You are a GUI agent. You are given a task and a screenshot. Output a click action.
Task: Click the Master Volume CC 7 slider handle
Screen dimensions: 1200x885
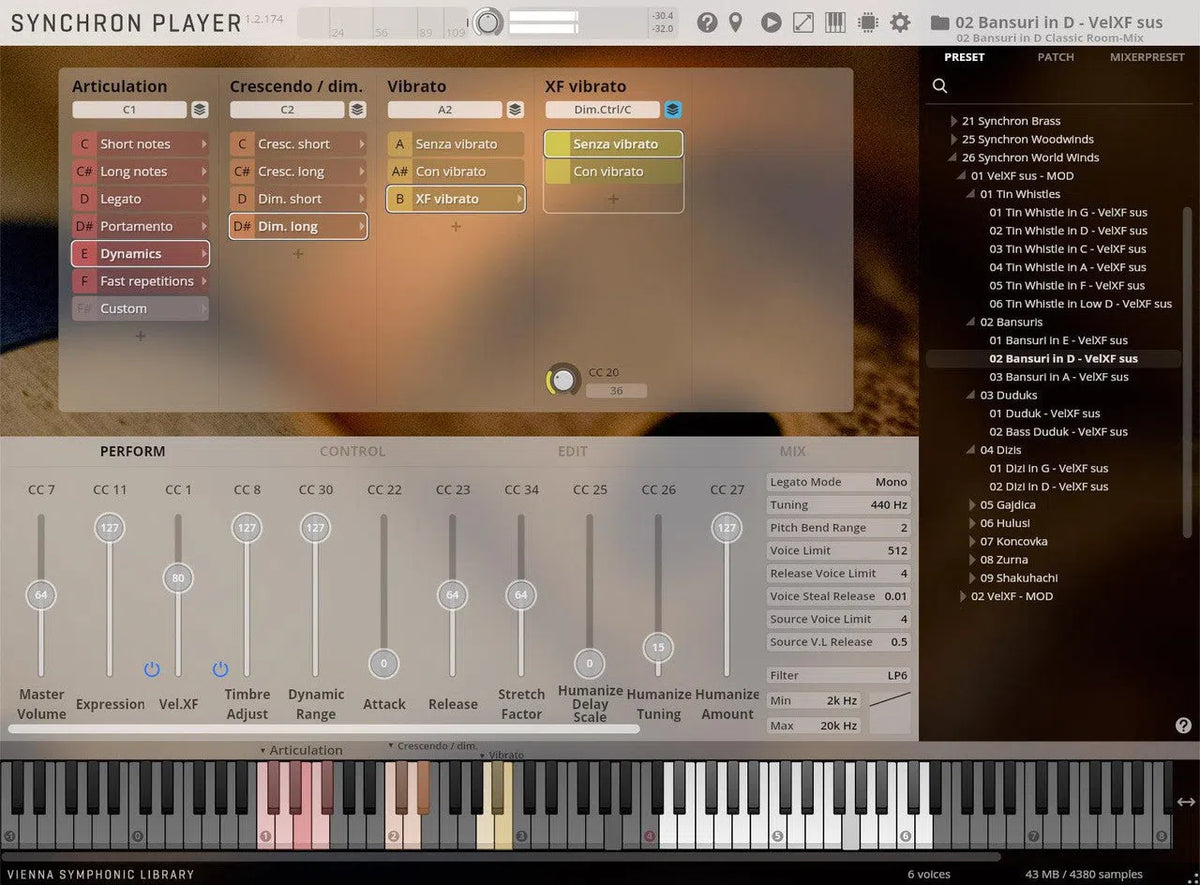pyautogui.click(x=41, y=595)
